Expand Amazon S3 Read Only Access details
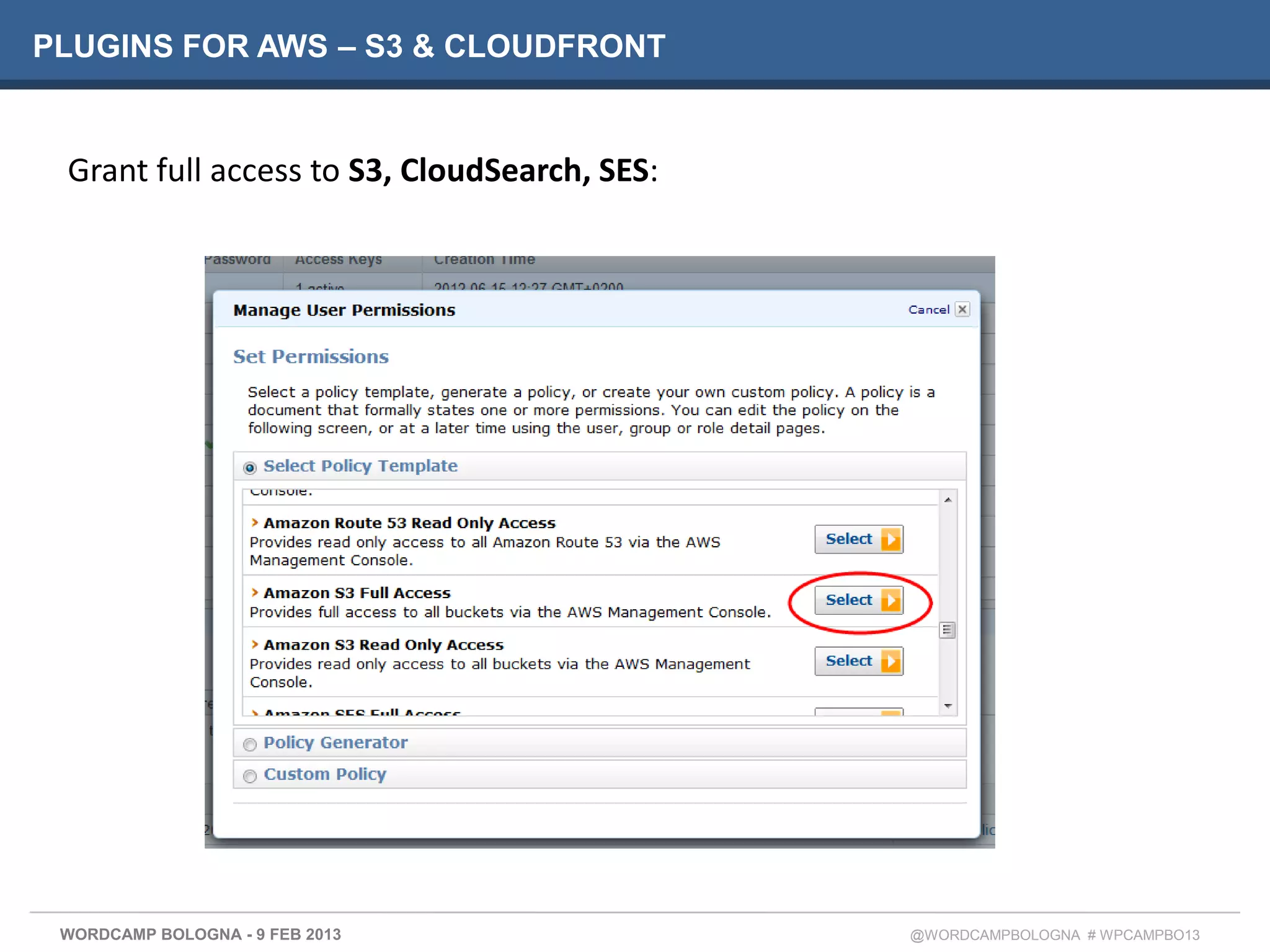1270x952 pixels. (x=254, y=645)
